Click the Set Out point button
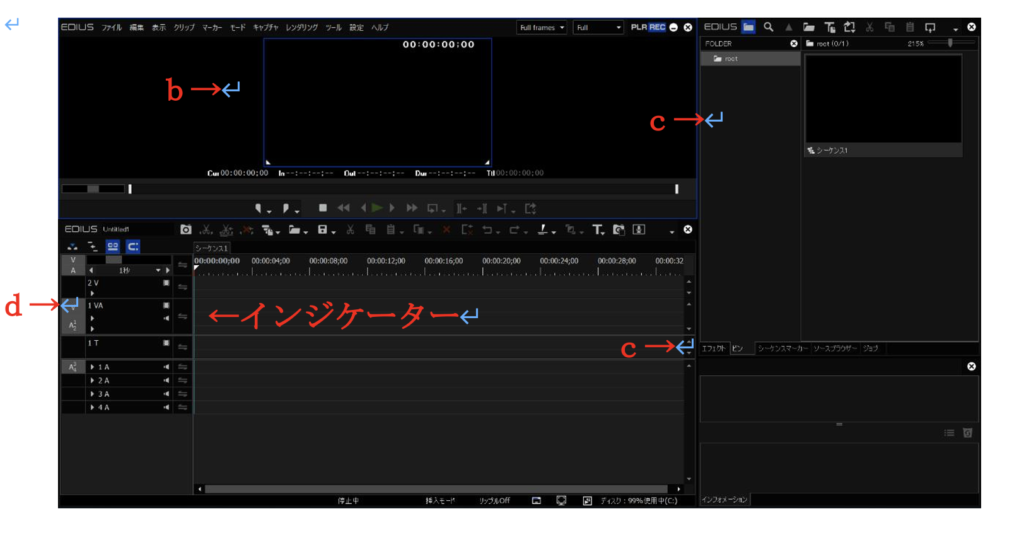The width and height of the screenshot is (1024, 538). point(286,208)
